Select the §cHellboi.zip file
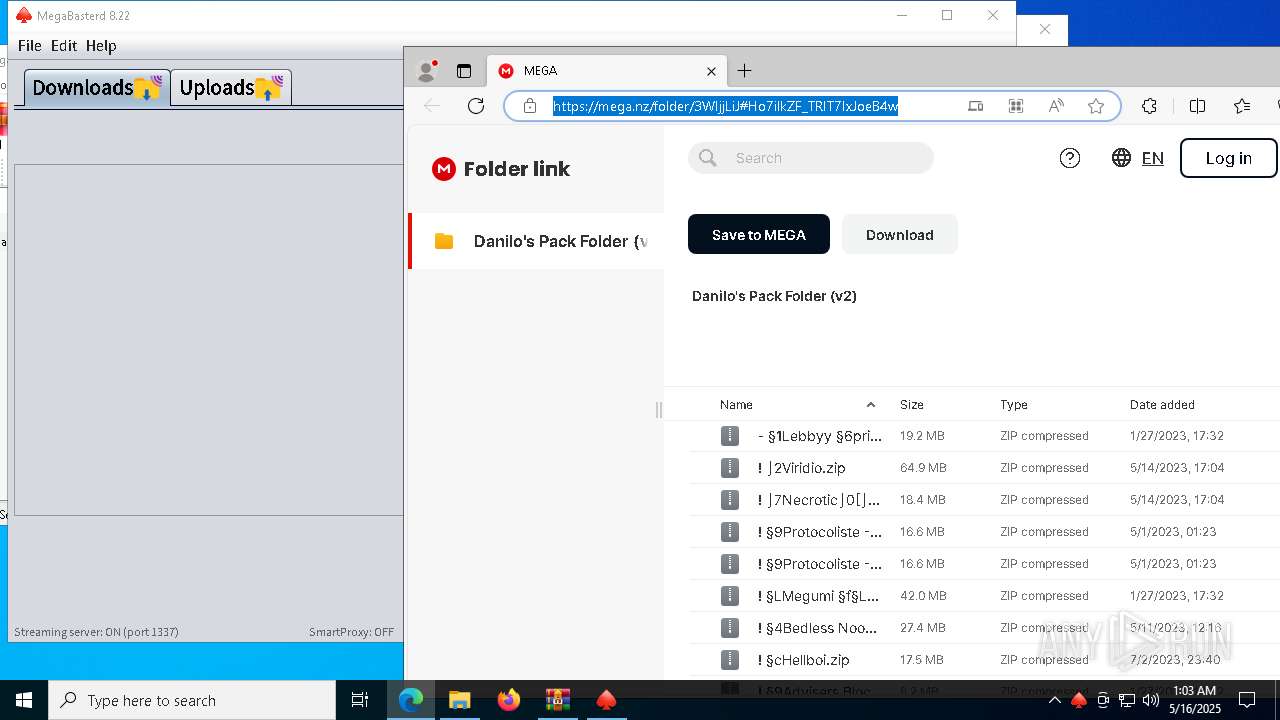This screenshot has width=1280, height=720. (x=984, y=660)
